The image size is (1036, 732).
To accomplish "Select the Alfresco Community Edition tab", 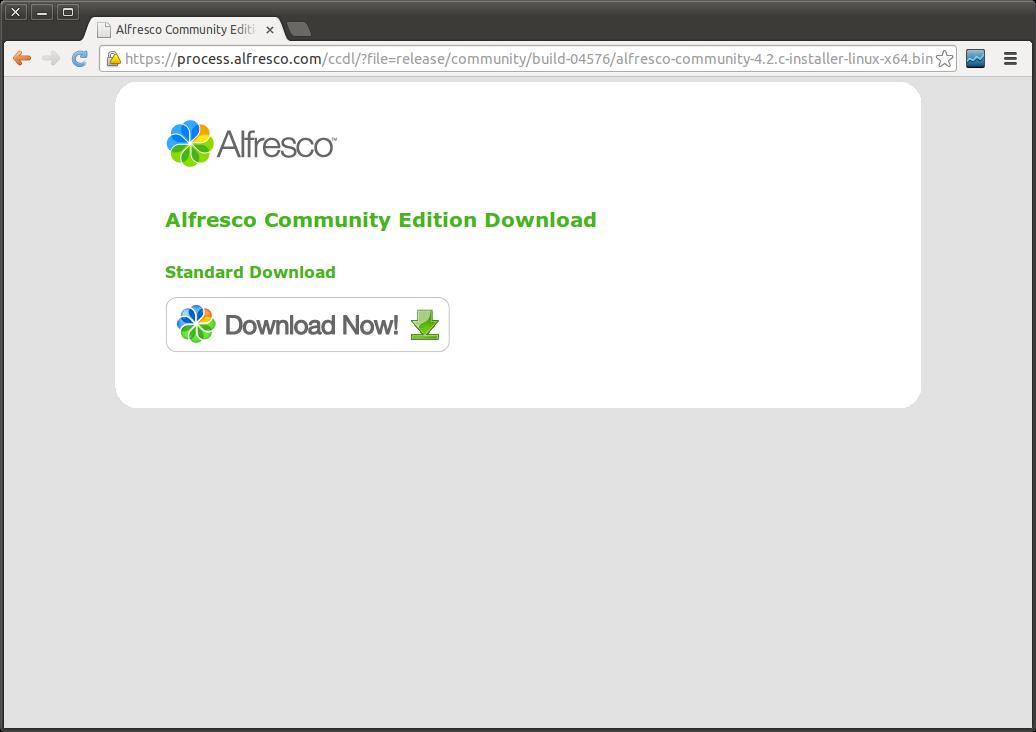I will coord(186,30).
